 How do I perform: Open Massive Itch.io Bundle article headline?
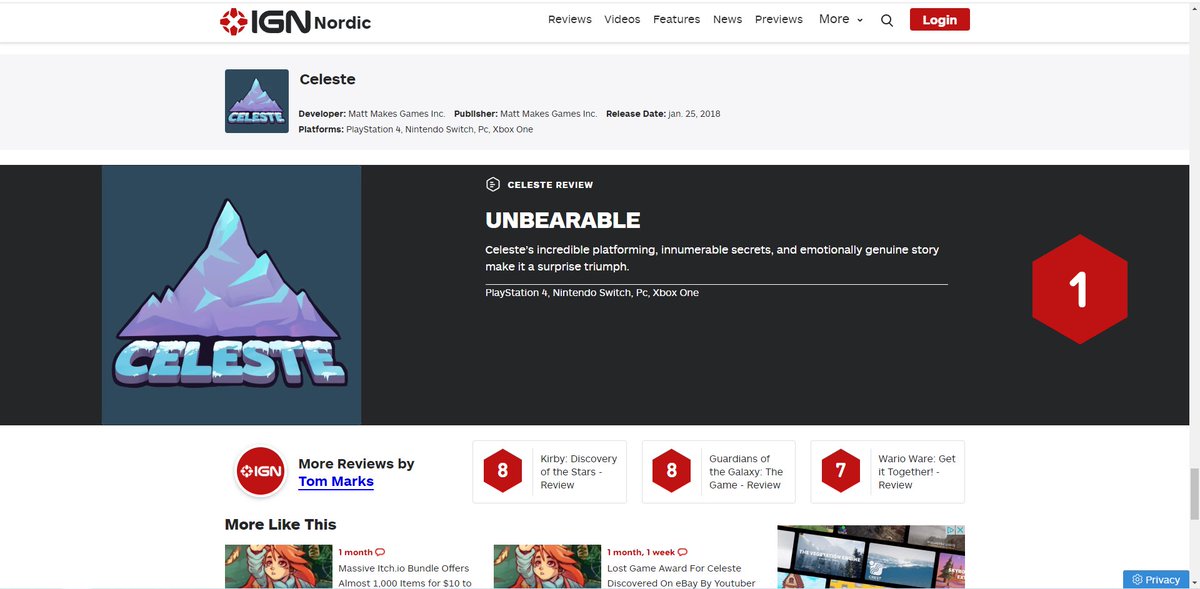click(x=405, y=575)
